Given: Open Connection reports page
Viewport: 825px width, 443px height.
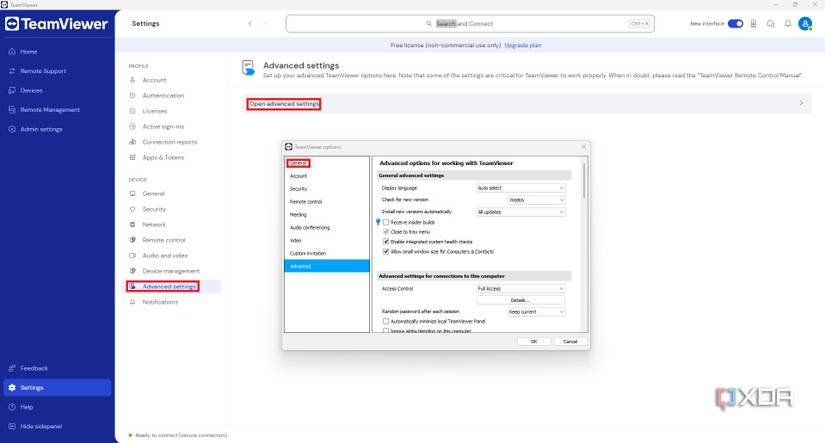Looking at the screenshot, I should point(169,142).
